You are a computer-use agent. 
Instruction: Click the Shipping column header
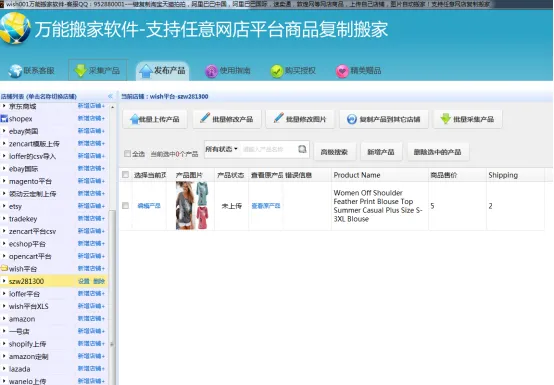coord(515,175)
